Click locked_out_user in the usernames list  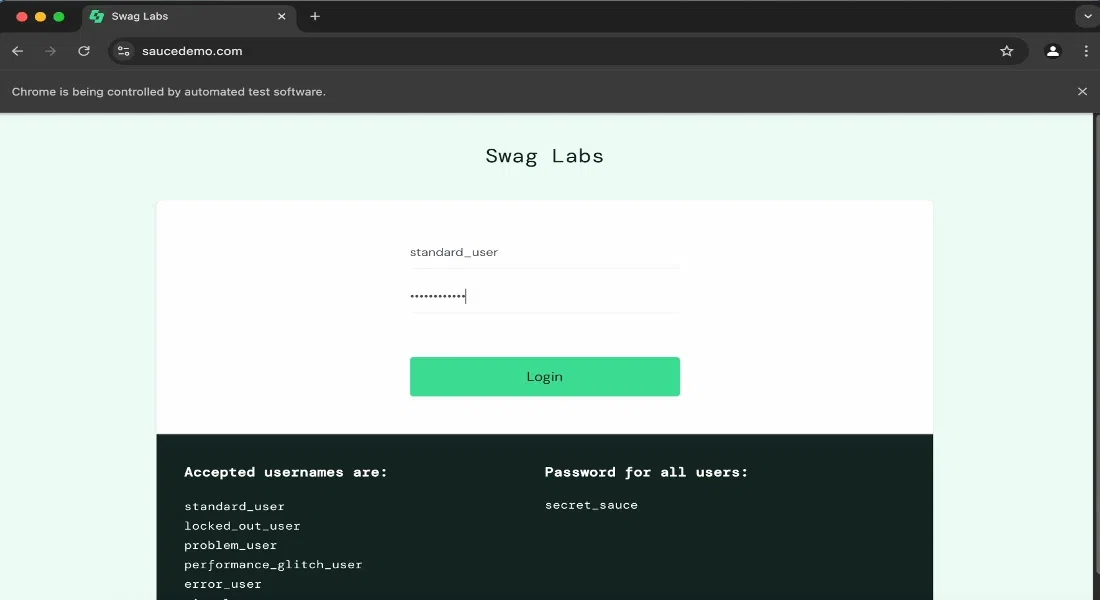coord(242,526)
